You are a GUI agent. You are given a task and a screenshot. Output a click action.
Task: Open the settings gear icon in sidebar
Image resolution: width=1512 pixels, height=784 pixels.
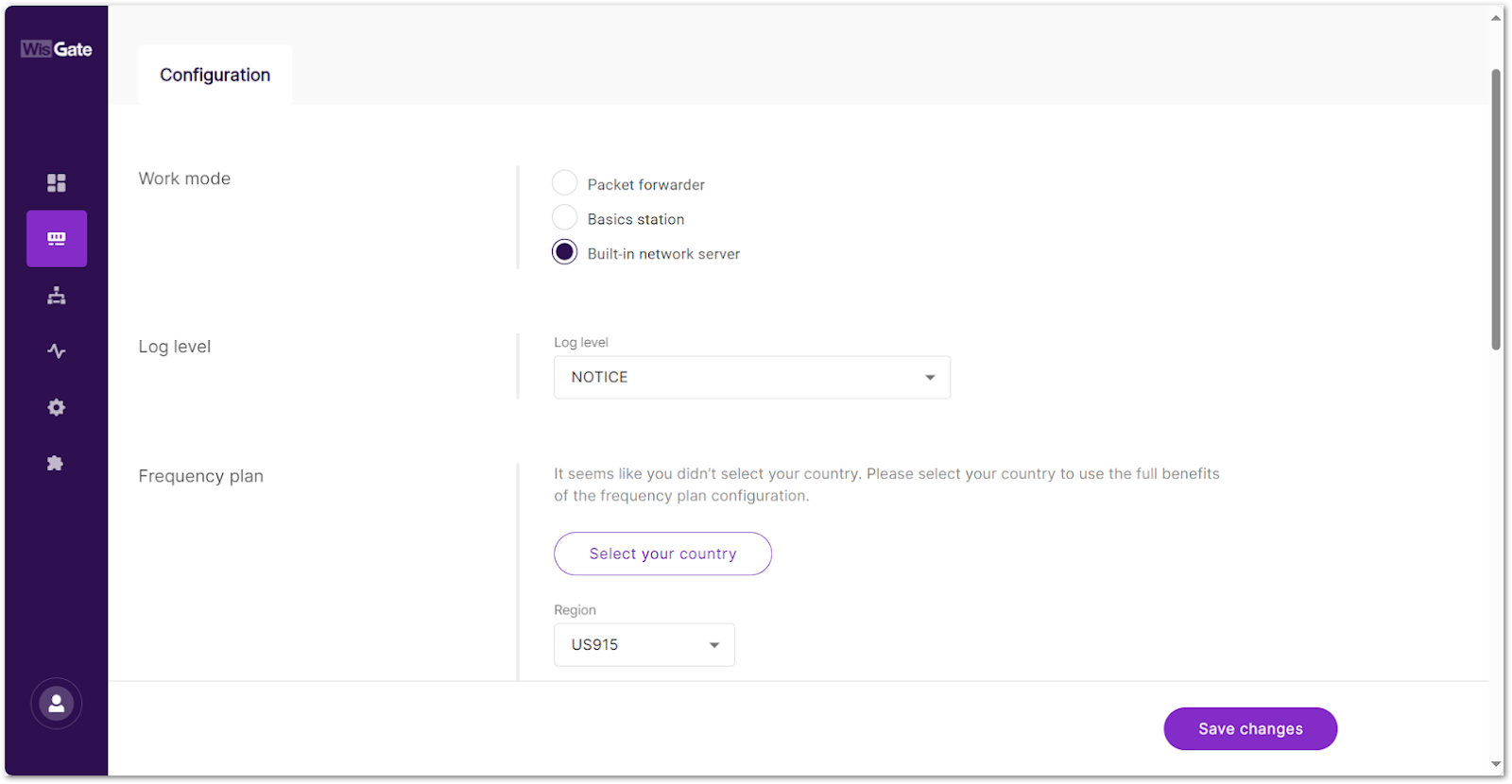pos(57,407)
